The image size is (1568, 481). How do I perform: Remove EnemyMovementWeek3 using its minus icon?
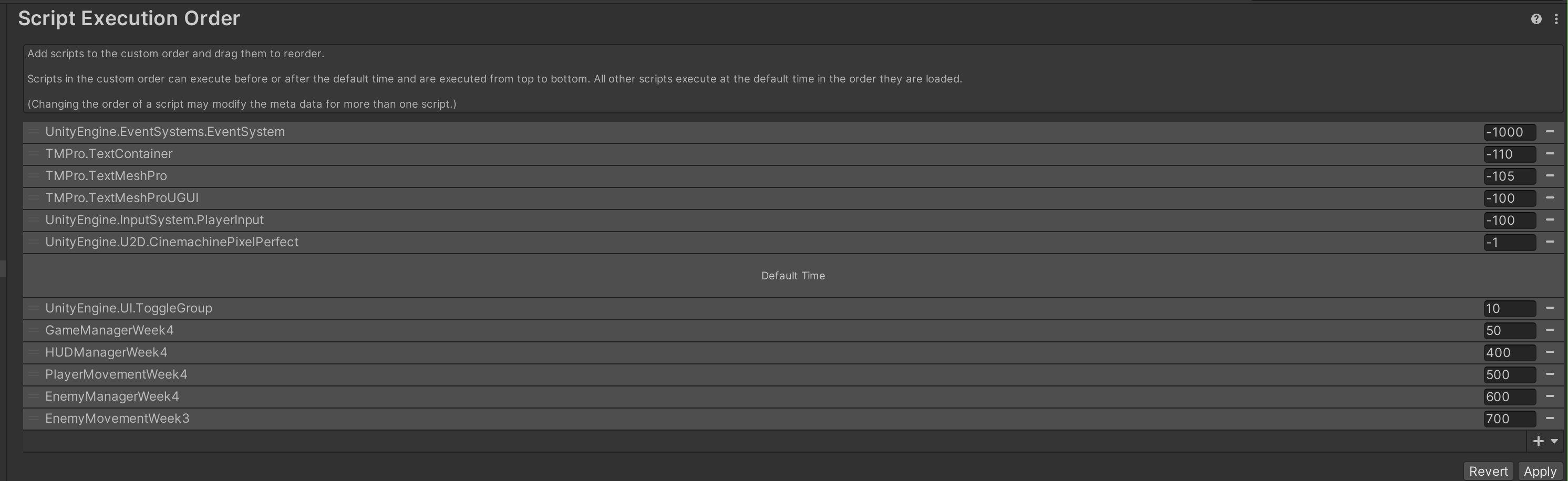click(x=1550, y=418)
